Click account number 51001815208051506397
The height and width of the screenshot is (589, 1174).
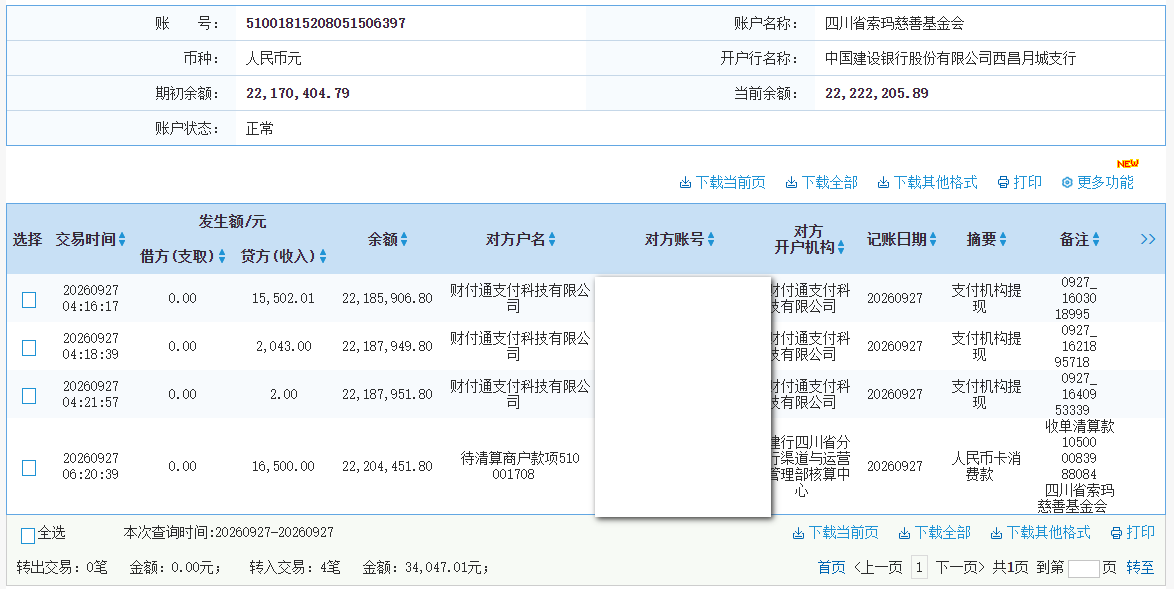[326, 23]
